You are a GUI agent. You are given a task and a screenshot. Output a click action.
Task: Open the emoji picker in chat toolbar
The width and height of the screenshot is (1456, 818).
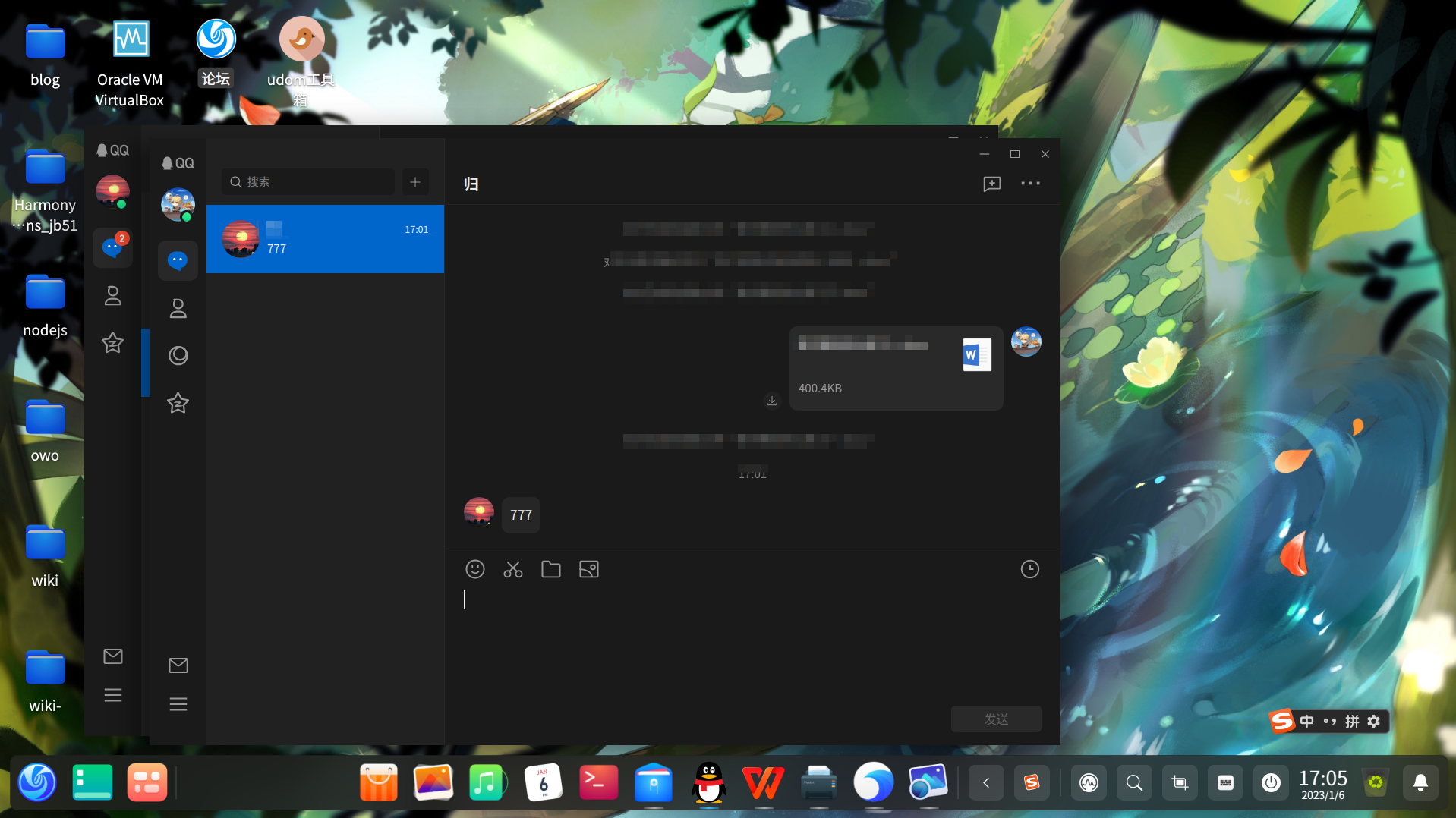[x=475, y=569]
